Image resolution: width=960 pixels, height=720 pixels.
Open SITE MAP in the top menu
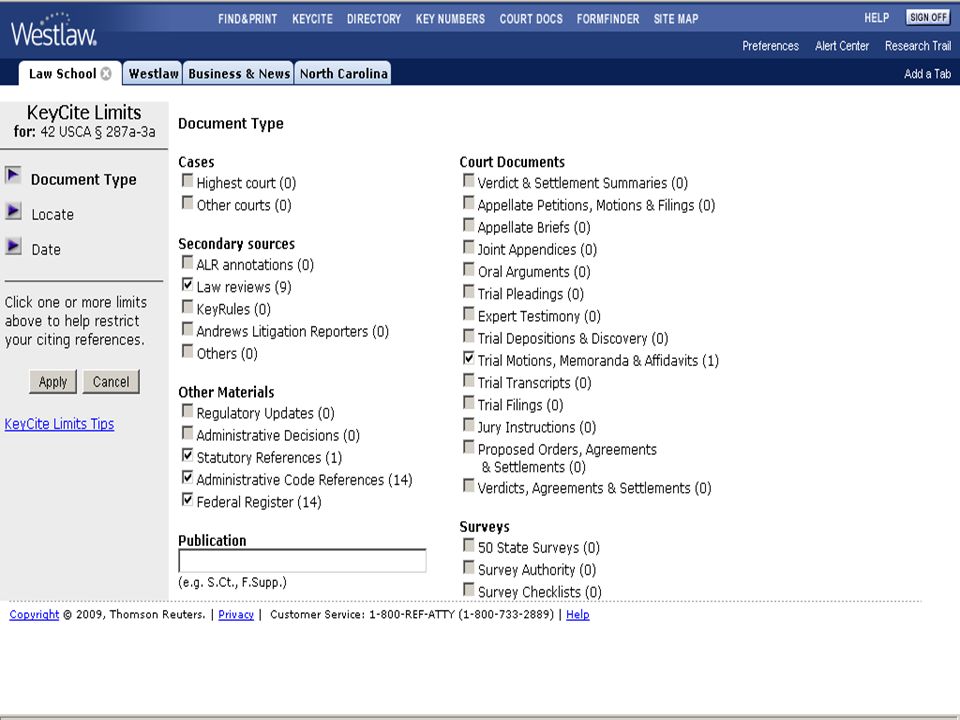676,19
